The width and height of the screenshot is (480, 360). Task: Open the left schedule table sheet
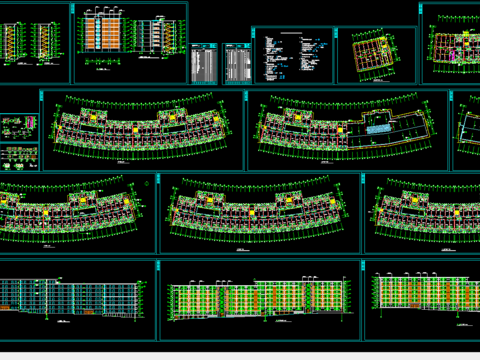coord(204,64)
